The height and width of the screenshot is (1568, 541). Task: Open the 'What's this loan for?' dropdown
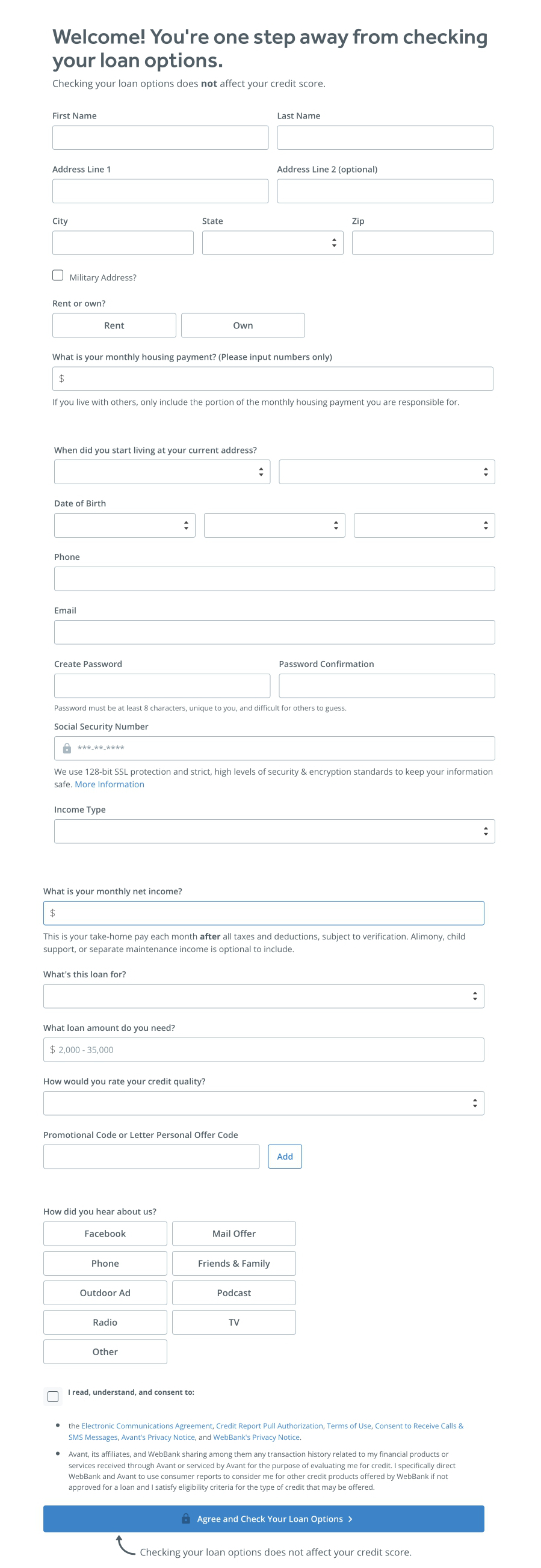click(262, 996)
